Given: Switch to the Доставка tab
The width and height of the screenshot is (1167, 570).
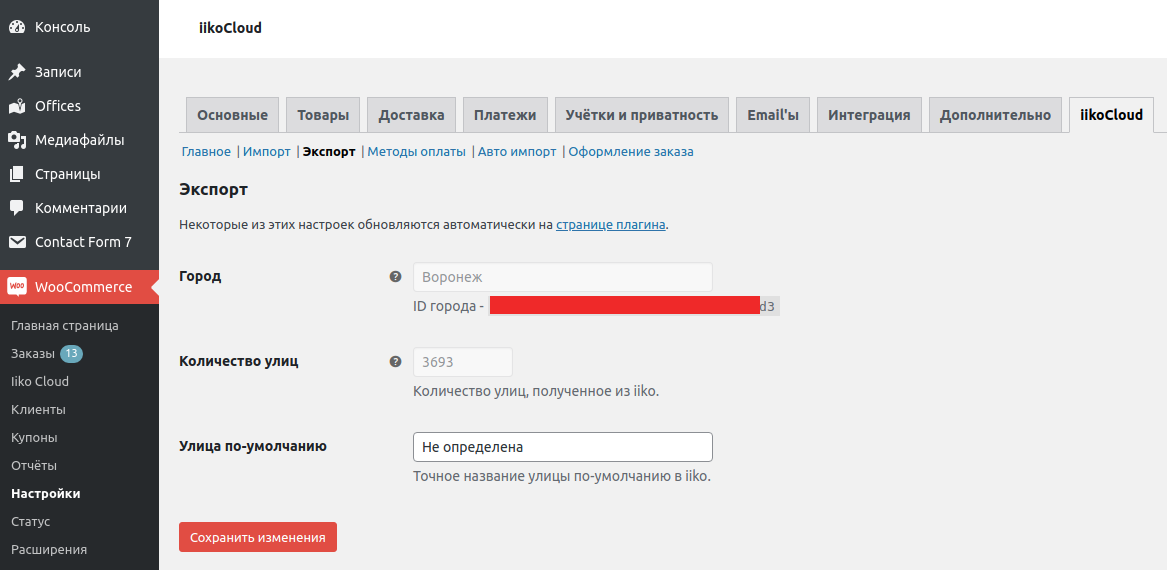Looking at the screenshot, I should pos(412,115).
